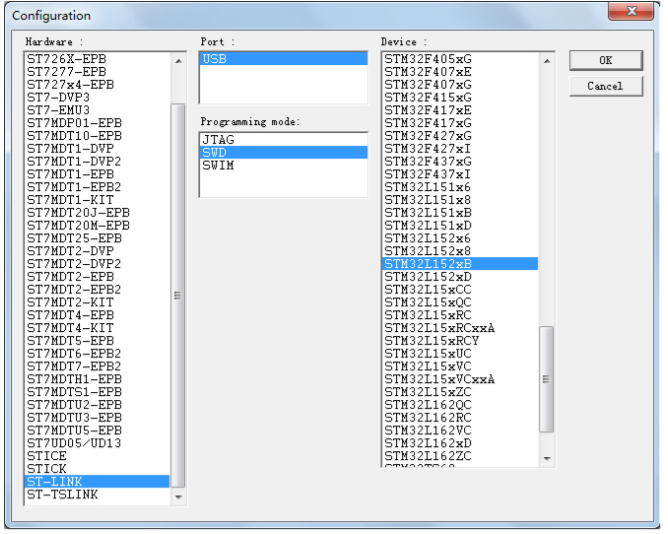Select ST727x4-EPB hardware

point(98,84)
